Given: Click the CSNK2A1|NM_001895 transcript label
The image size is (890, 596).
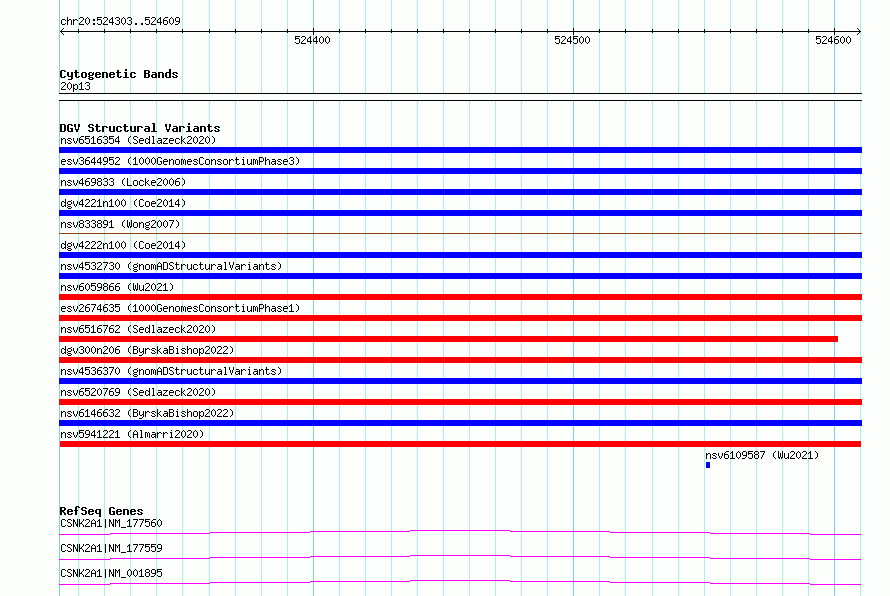Looking at the screenshot, I should 111,573.
